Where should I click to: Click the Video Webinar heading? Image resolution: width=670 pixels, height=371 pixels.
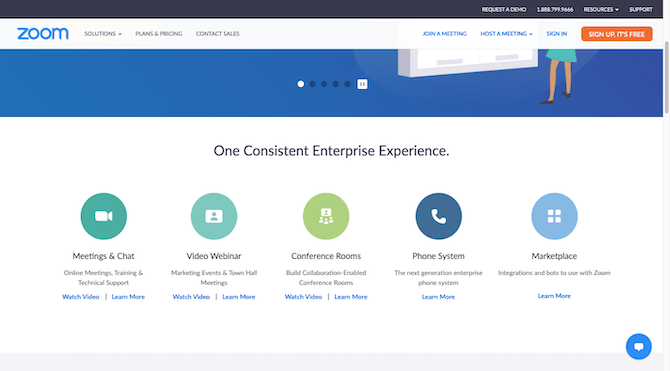coord(214,256)
